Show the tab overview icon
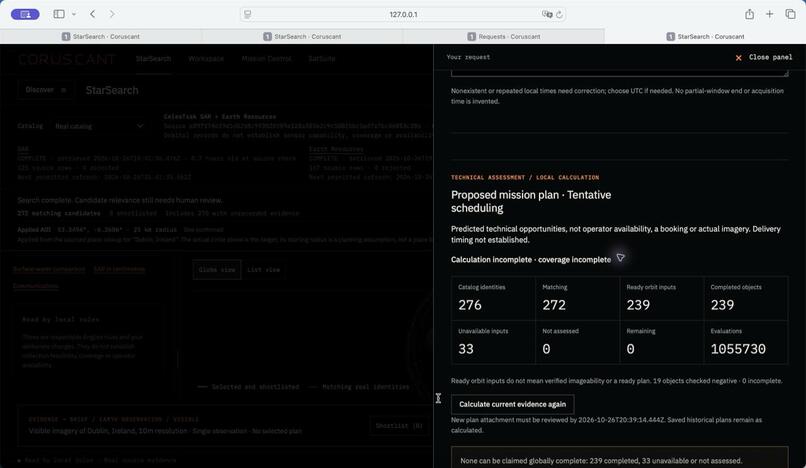Viewport: 806px width, 468px height. point(791,14)
